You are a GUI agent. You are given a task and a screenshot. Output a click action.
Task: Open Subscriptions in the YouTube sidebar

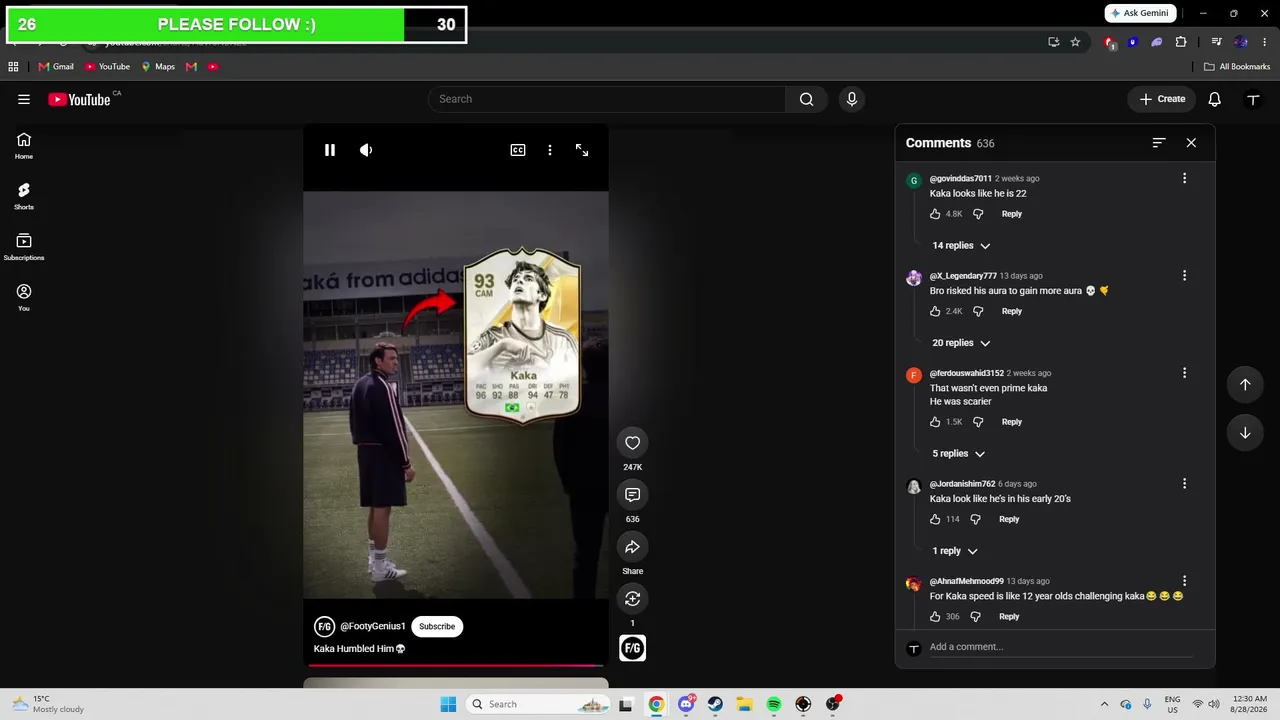click(x=24, y=247)
